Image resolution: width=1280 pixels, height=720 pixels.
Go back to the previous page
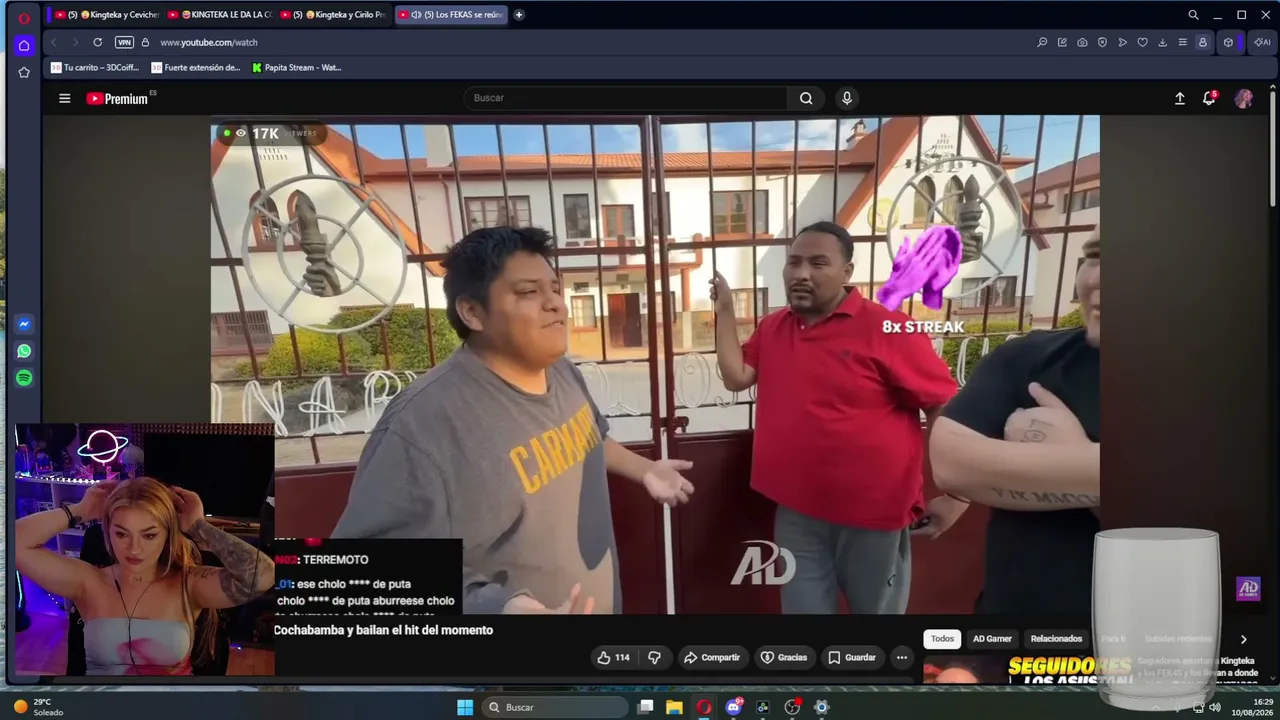click(54, 42)
